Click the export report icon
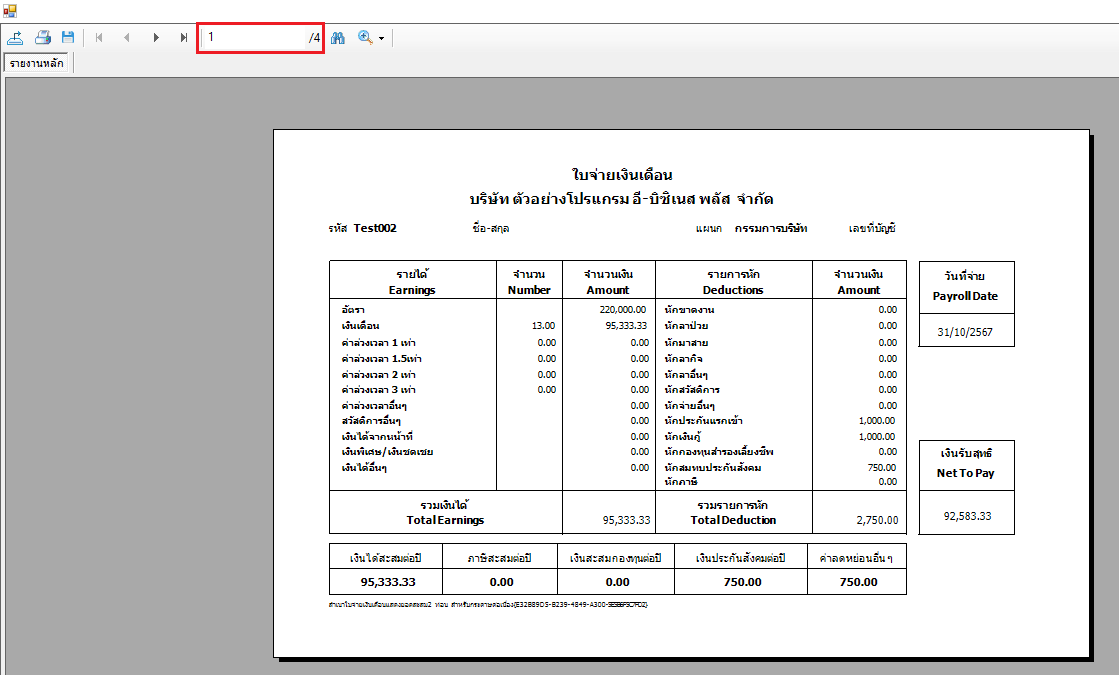Viewport: 1119px width, 675px height. 15,38
